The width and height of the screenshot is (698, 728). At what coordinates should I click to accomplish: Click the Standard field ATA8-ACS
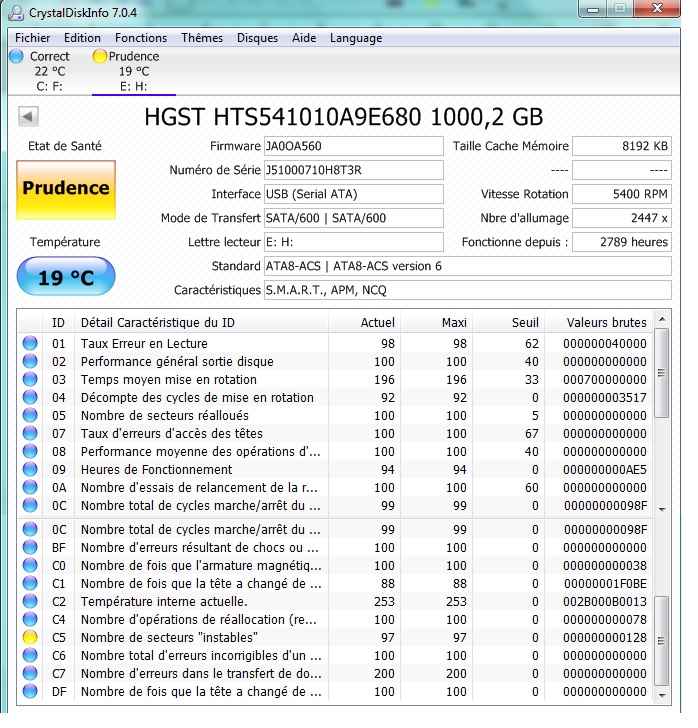[468, 266]
